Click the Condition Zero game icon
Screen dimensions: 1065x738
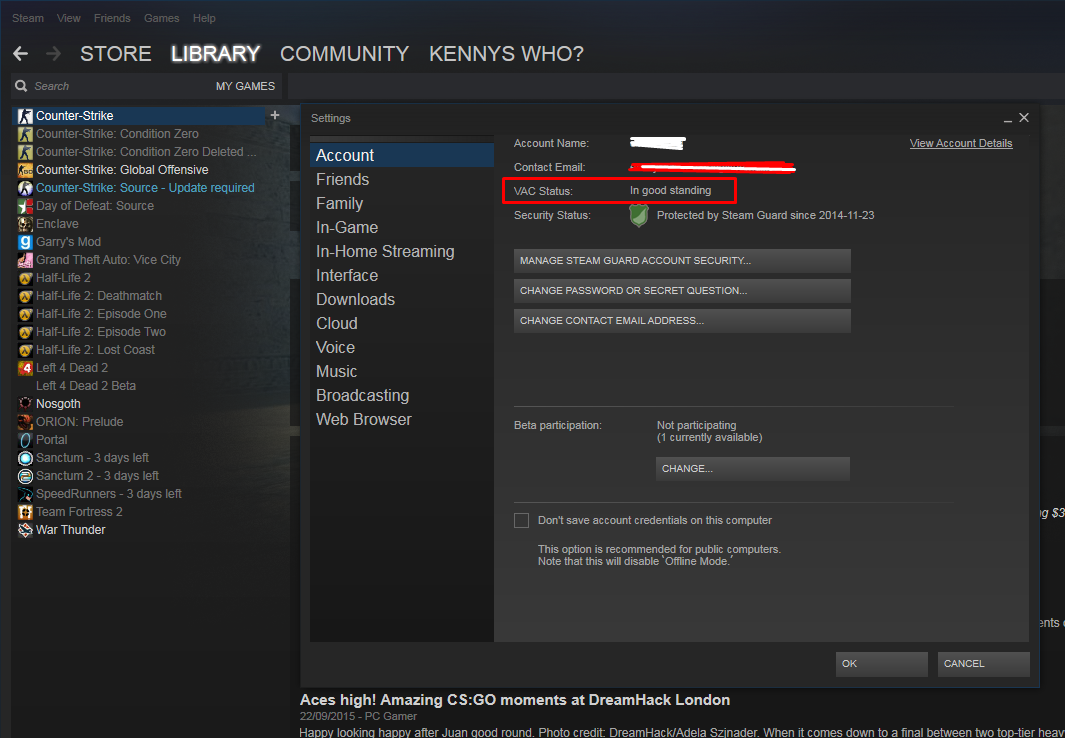click(x=25, y=134)
